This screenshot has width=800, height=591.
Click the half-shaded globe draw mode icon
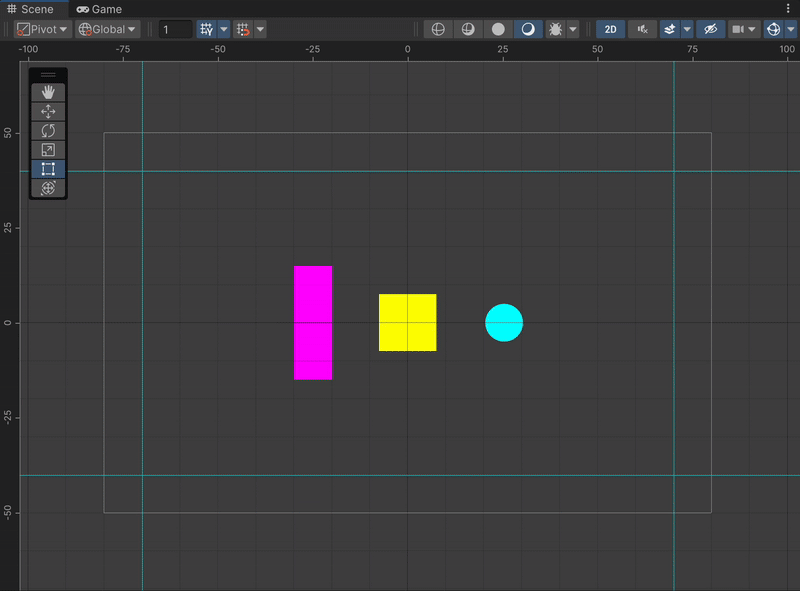(468, 30)
